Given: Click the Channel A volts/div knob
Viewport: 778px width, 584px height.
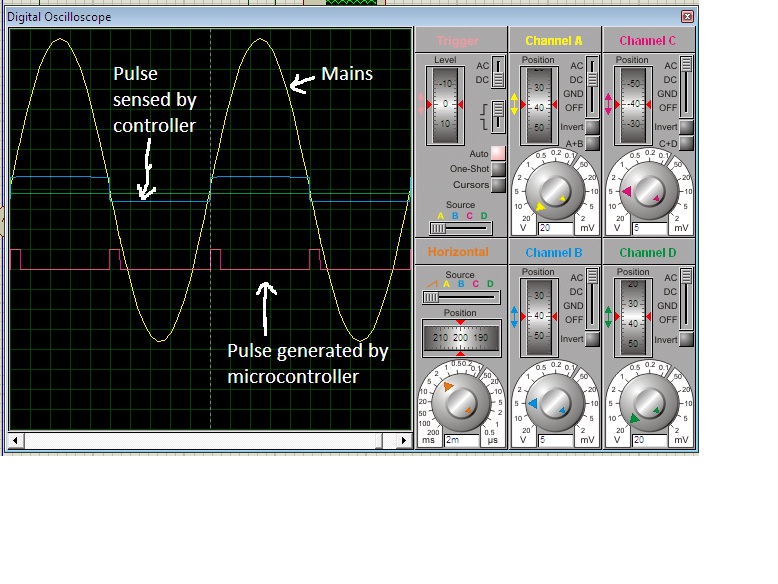Looking at the screenshot, I should (x=554, y=191).
